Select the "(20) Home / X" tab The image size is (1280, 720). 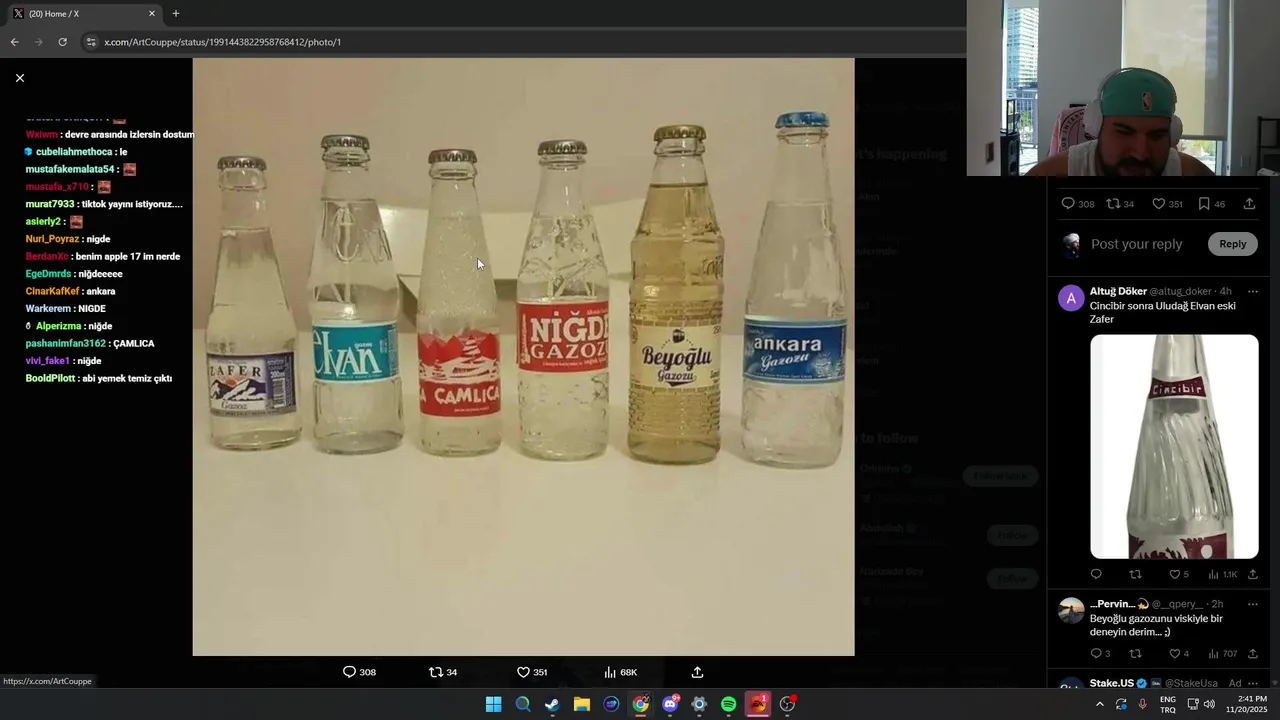[x=84, y=13]
